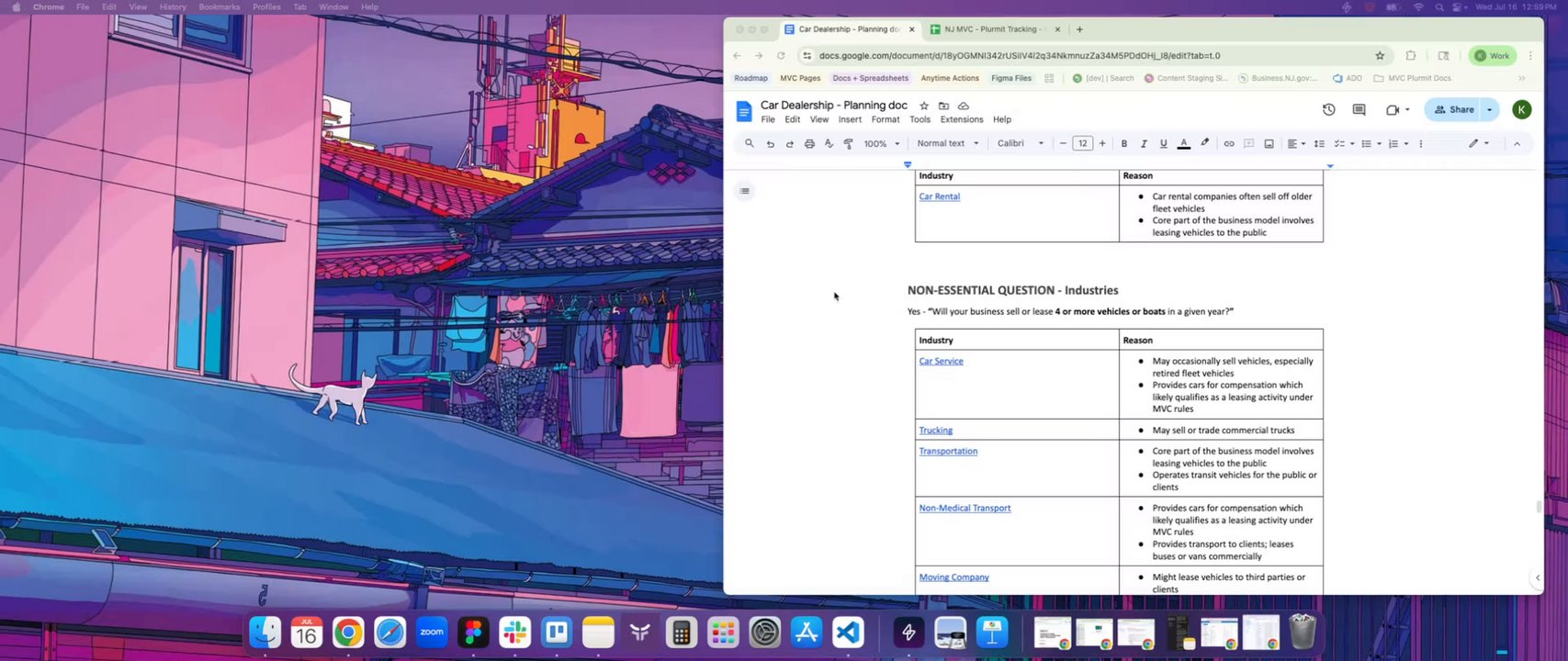The height and width of the screenshot is (661, 1568).
Task: Open Zoom from the Dock
Action: (x=432, y=633)
